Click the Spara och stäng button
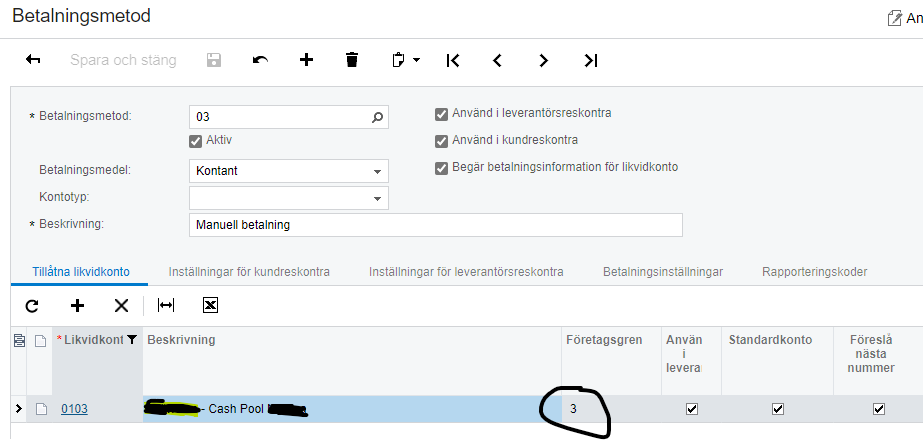This screenshot has width=923, height=441. 123,59
